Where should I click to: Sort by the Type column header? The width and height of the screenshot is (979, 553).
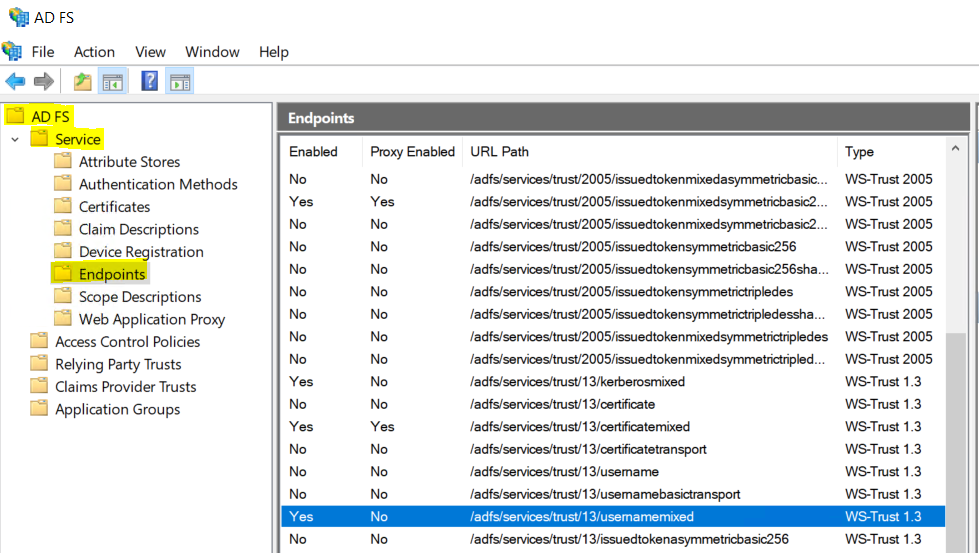[x=892, y=152]
